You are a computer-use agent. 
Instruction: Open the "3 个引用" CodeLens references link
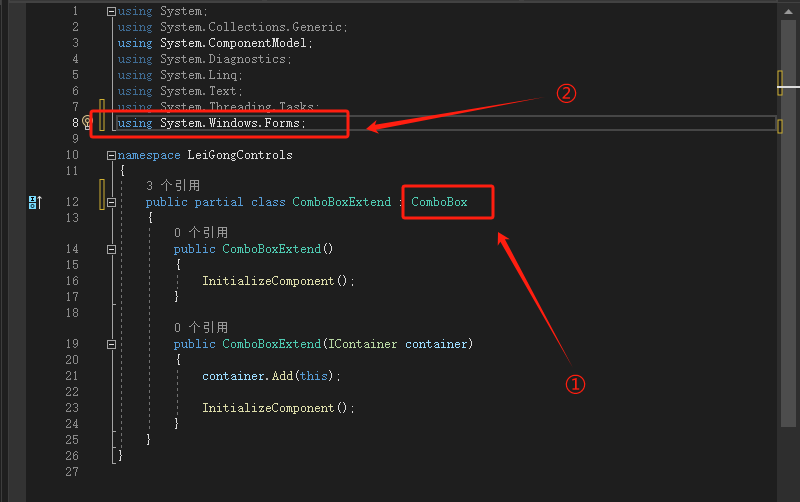[173, 186]
